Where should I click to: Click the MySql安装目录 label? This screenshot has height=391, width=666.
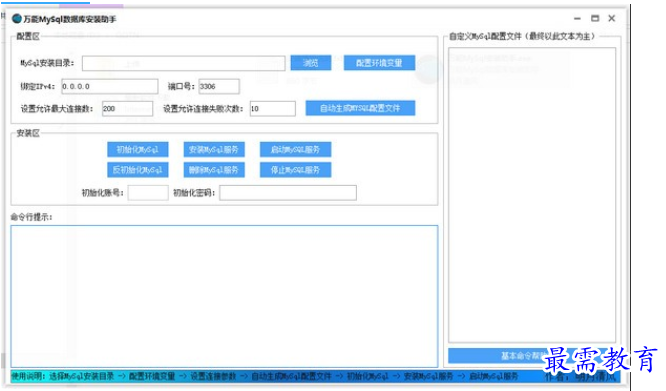[47, 63]
